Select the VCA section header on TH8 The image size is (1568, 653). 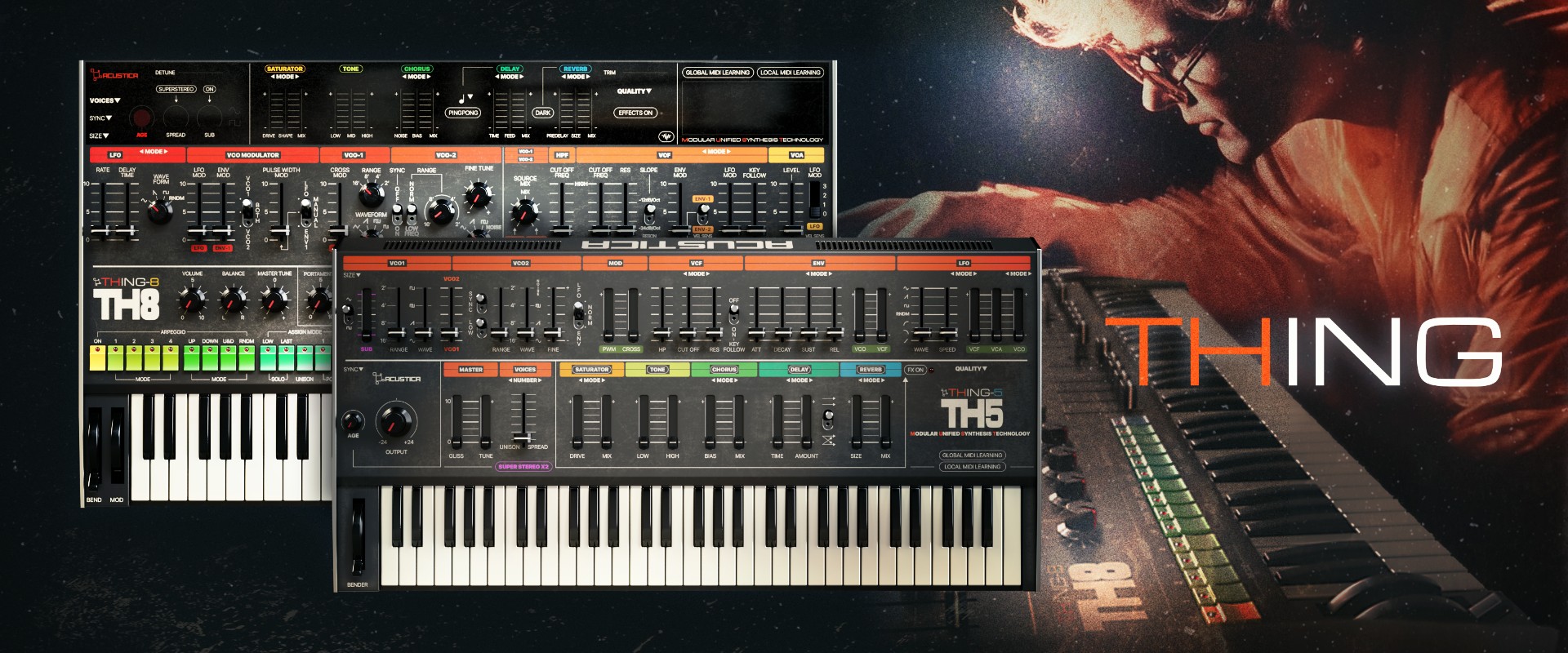pos(796,155)
